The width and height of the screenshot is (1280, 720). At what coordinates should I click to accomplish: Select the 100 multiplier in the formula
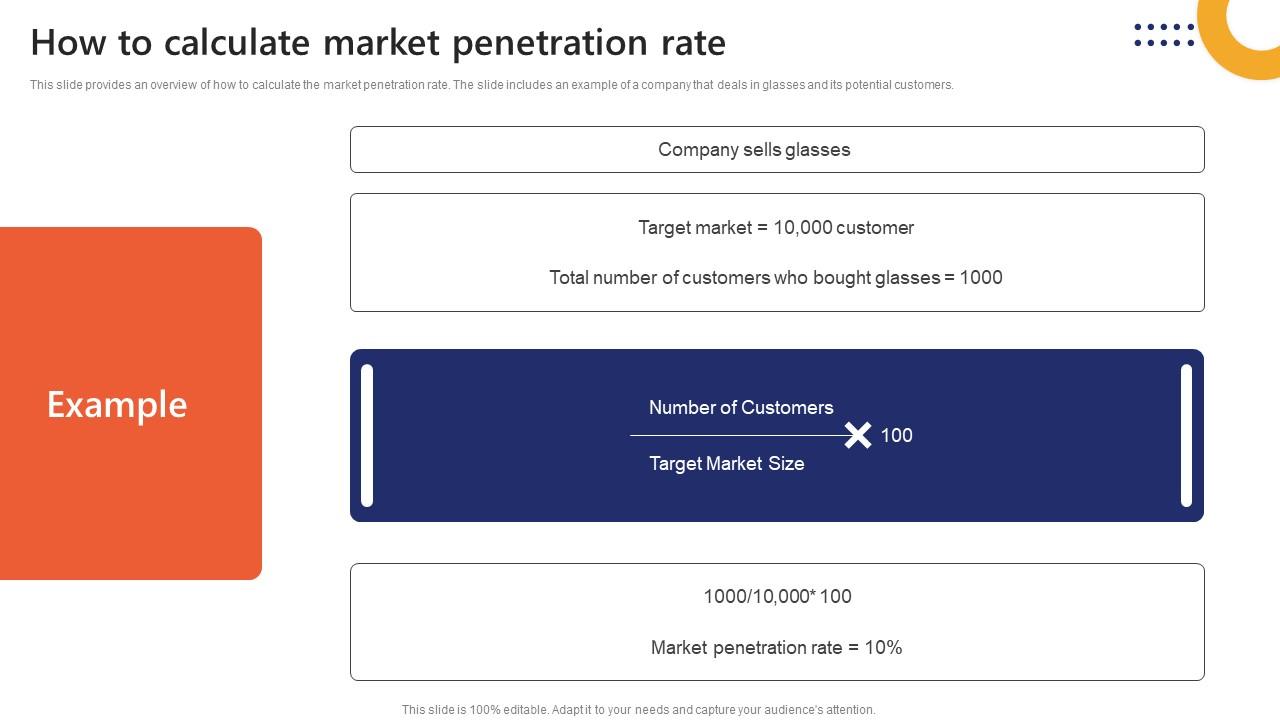pos(896,435)
